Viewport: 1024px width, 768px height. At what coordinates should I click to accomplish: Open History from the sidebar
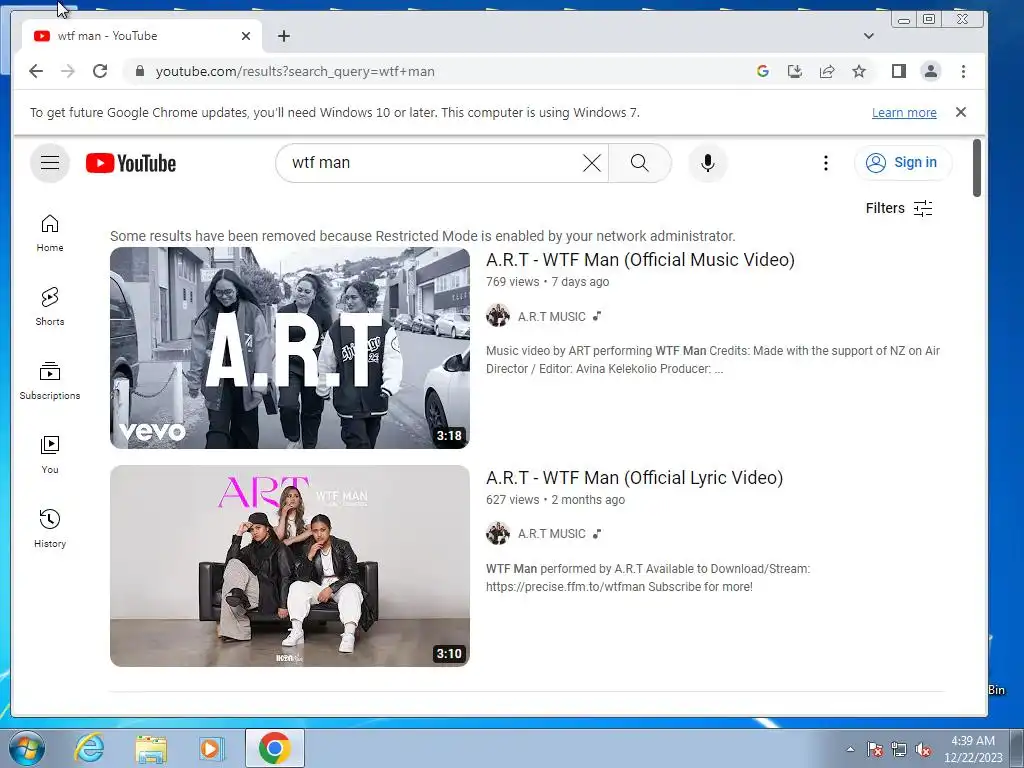point(50,528)
